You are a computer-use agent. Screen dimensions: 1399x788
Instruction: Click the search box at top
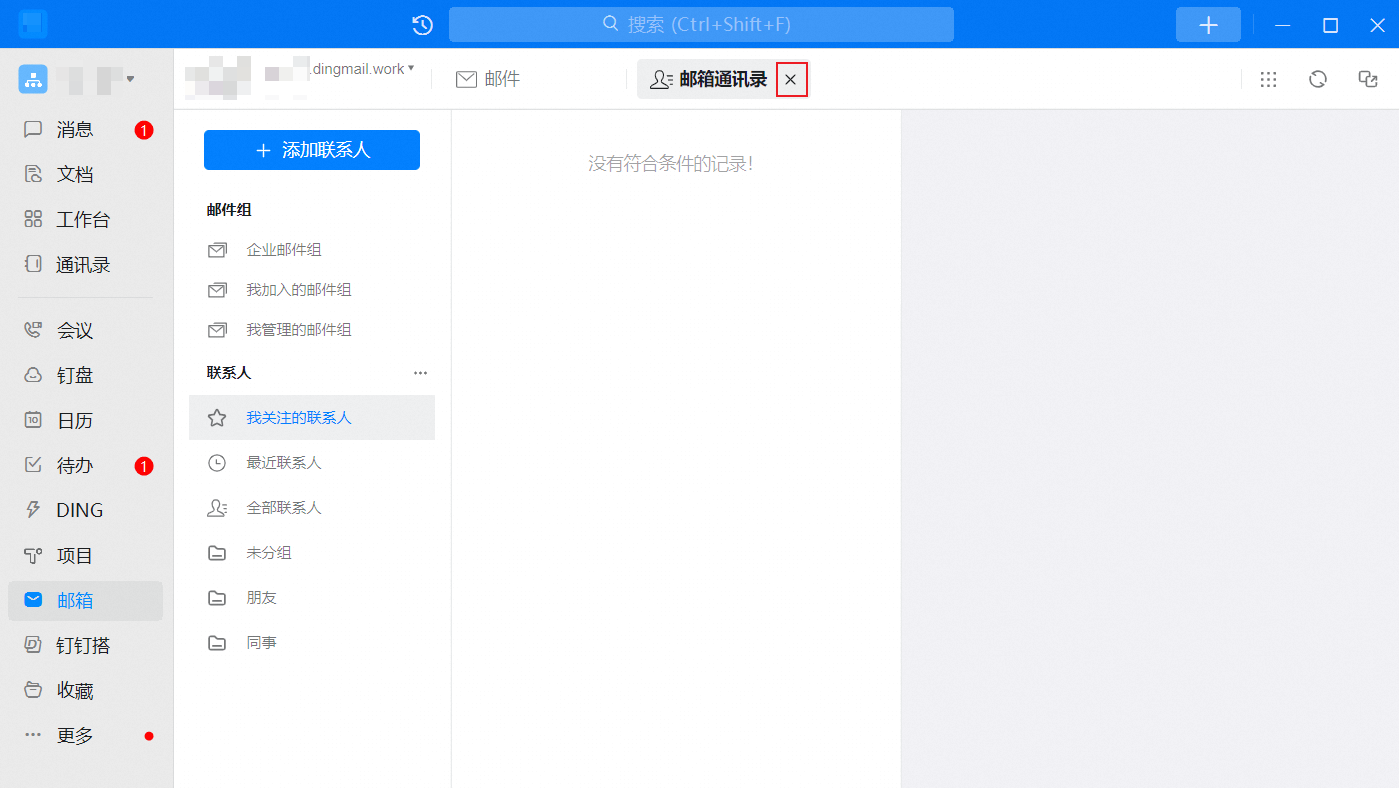pos(701,25)
